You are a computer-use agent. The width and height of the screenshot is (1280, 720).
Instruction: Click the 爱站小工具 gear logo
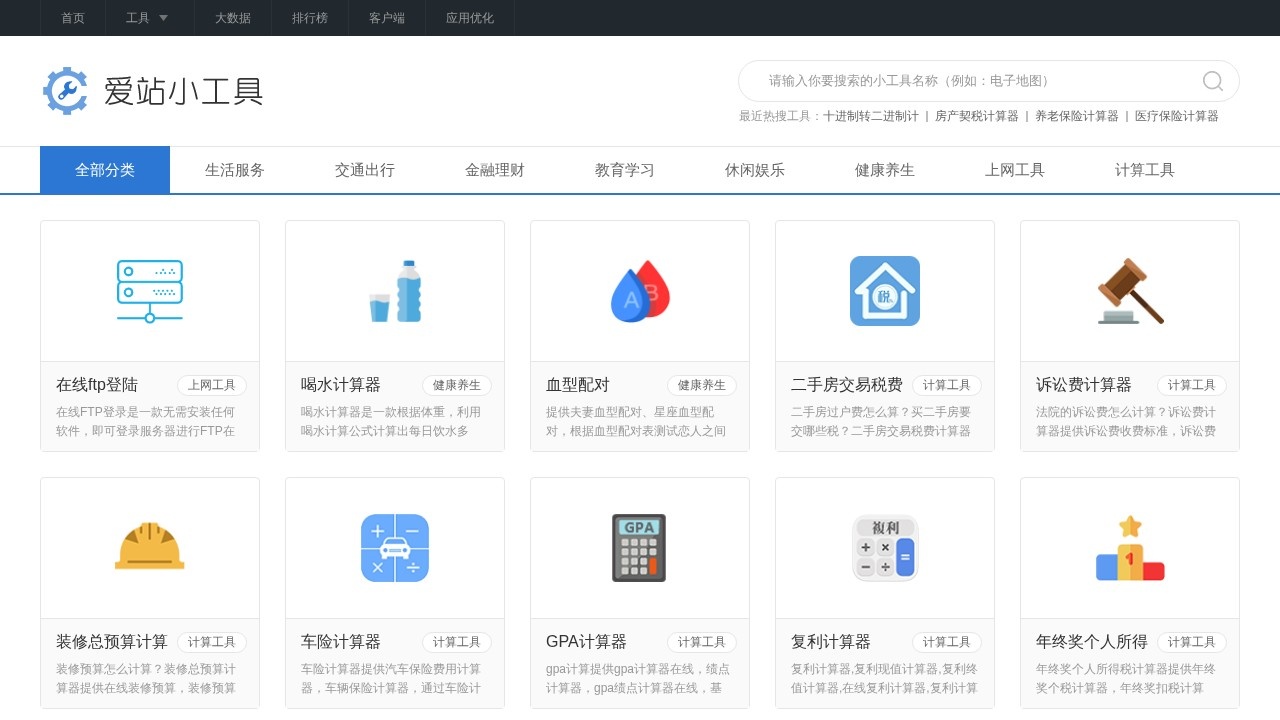tap(66, 91)
